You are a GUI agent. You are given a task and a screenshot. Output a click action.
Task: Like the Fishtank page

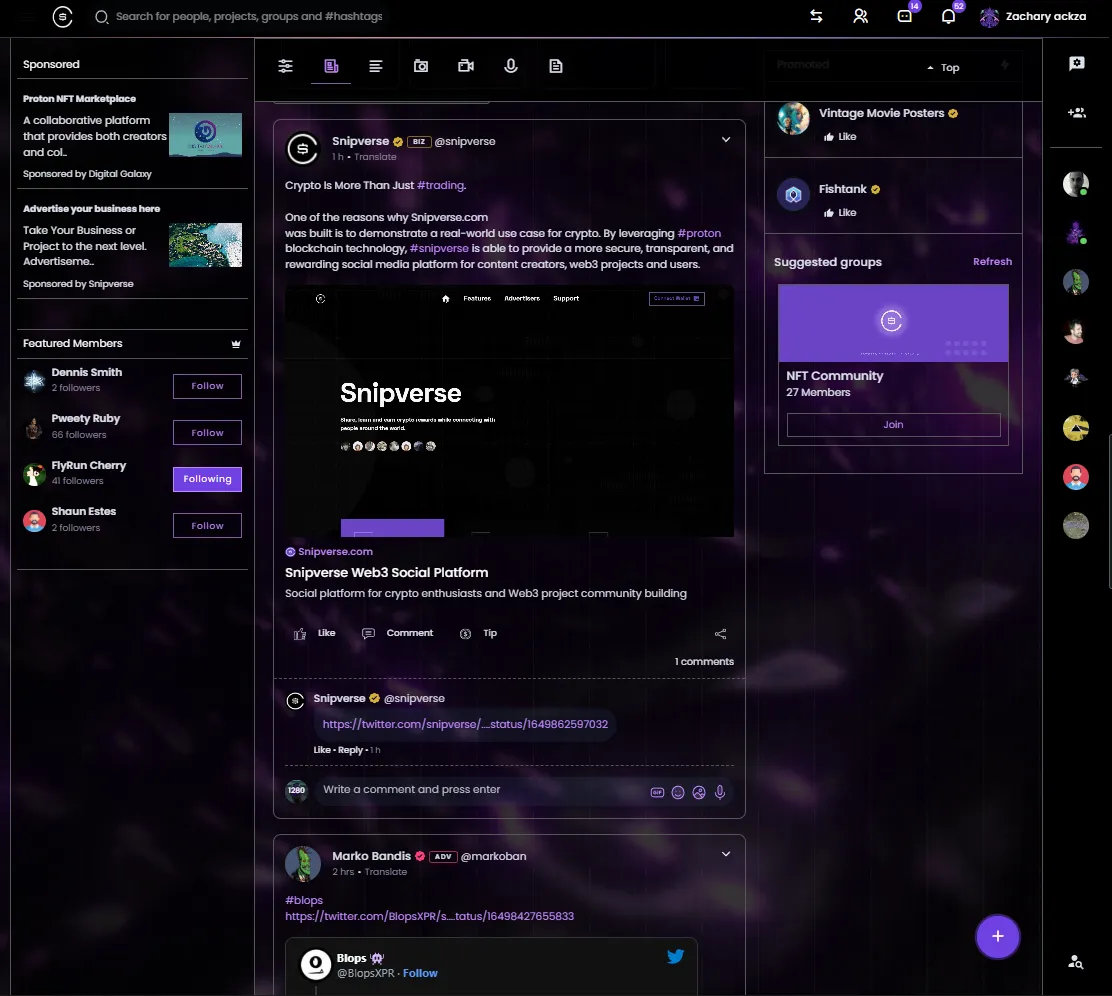[x=840, y=213]
